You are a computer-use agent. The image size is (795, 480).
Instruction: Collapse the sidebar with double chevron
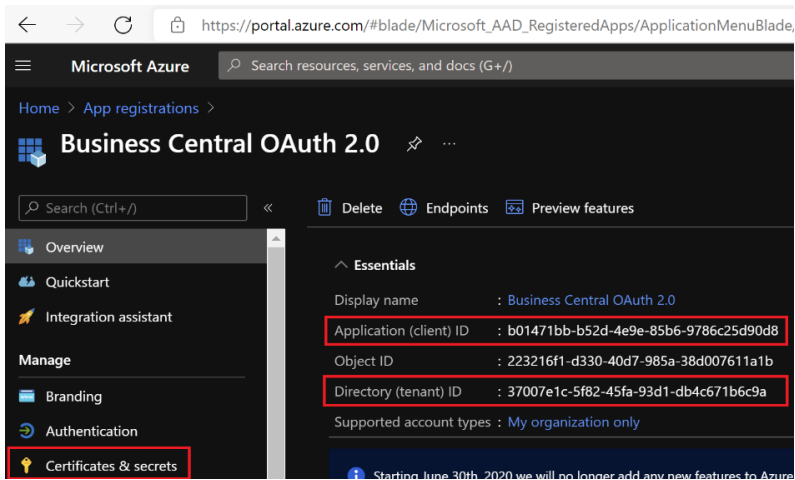268,208
